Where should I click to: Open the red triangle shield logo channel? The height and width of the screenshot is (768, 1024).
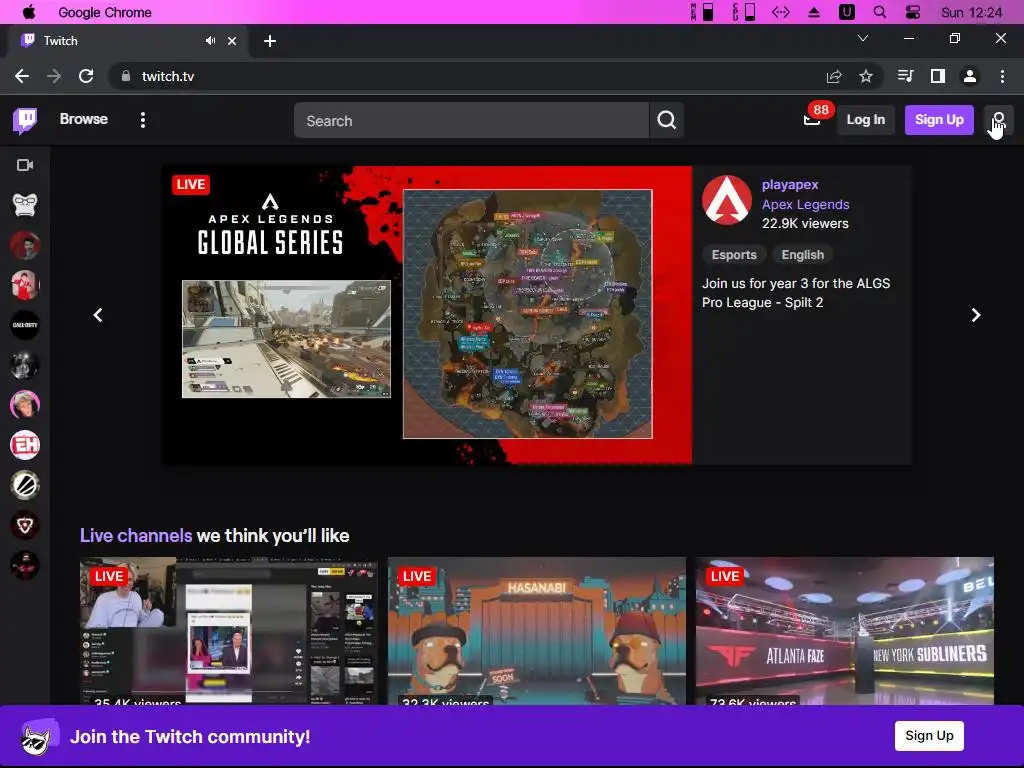coord(25,525)
